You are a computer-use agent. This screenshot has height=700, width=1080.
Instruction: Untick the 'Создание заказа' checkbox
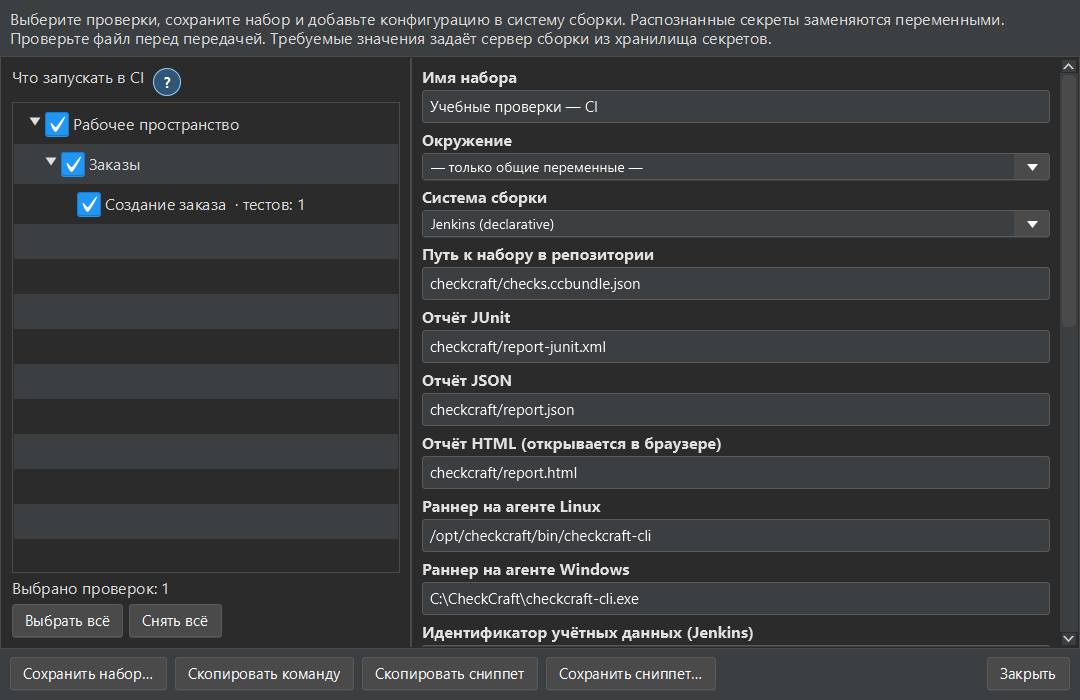(x=88, y=205)
